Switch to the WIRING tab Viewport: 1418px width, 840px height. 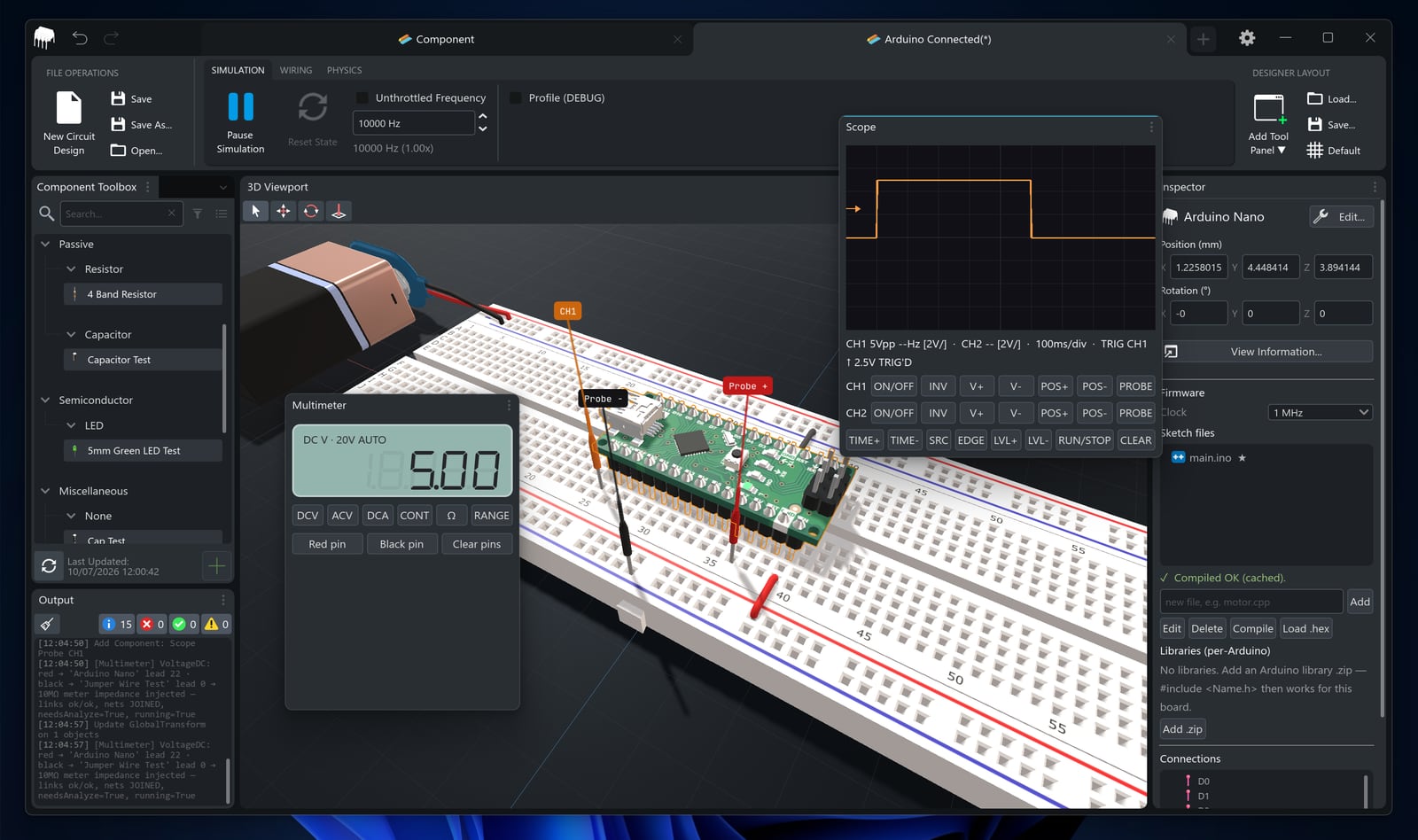point(296,70)
